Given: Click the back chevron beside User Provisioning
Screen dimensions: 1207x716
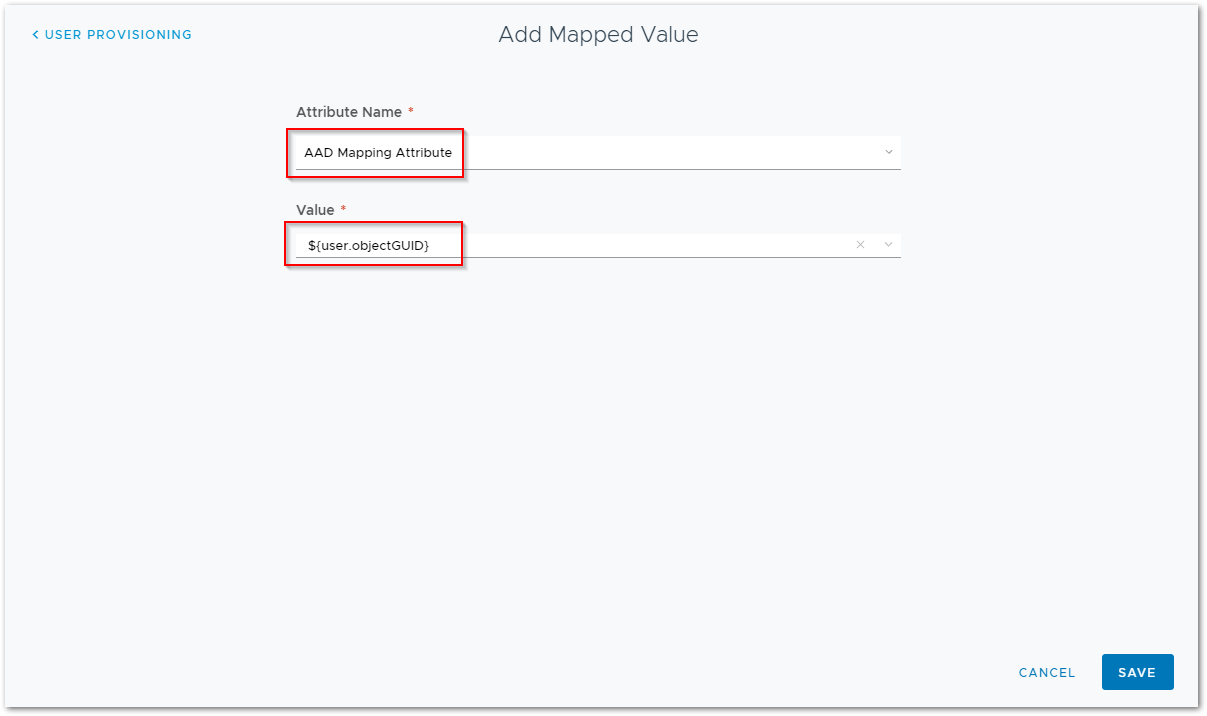Looking at the screenshot, I should tap(36, 35).
